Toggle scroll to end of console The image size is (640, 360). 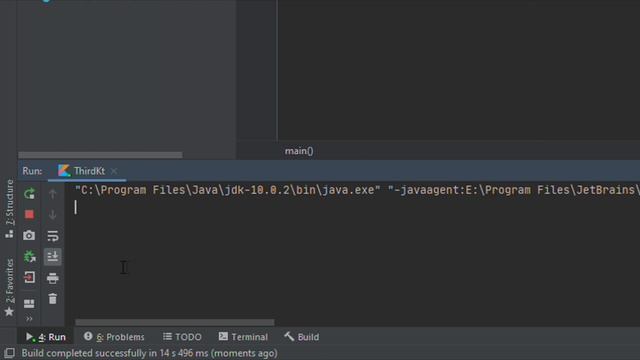coord(53,257)
